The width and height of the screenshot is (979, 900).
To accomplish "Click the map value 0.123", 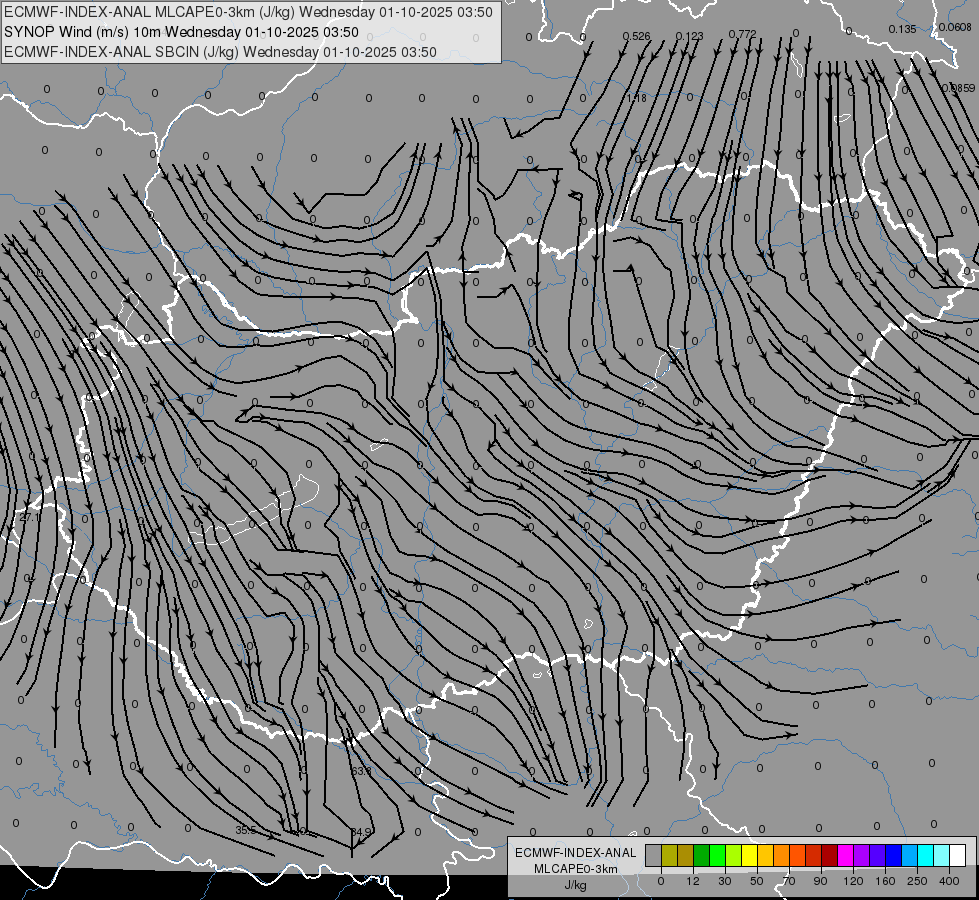I will click(689, 36).
